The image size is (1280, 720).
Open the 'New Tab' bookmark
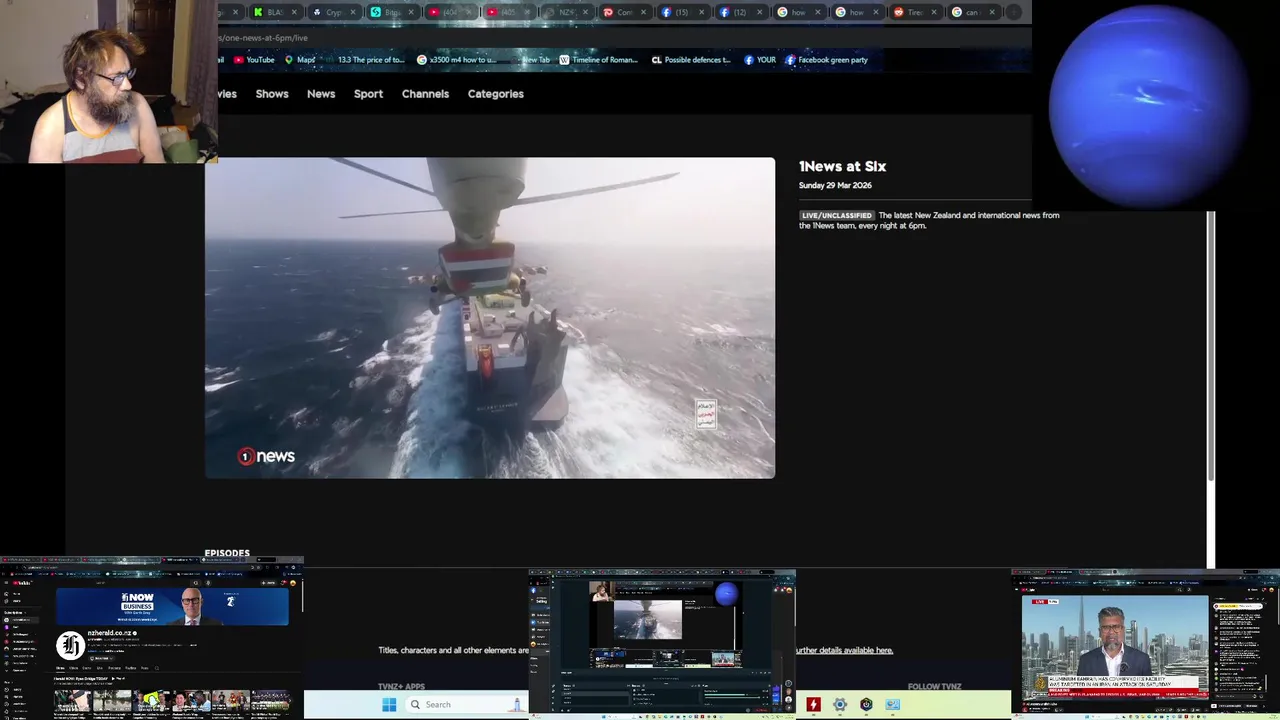pos(530,60)
